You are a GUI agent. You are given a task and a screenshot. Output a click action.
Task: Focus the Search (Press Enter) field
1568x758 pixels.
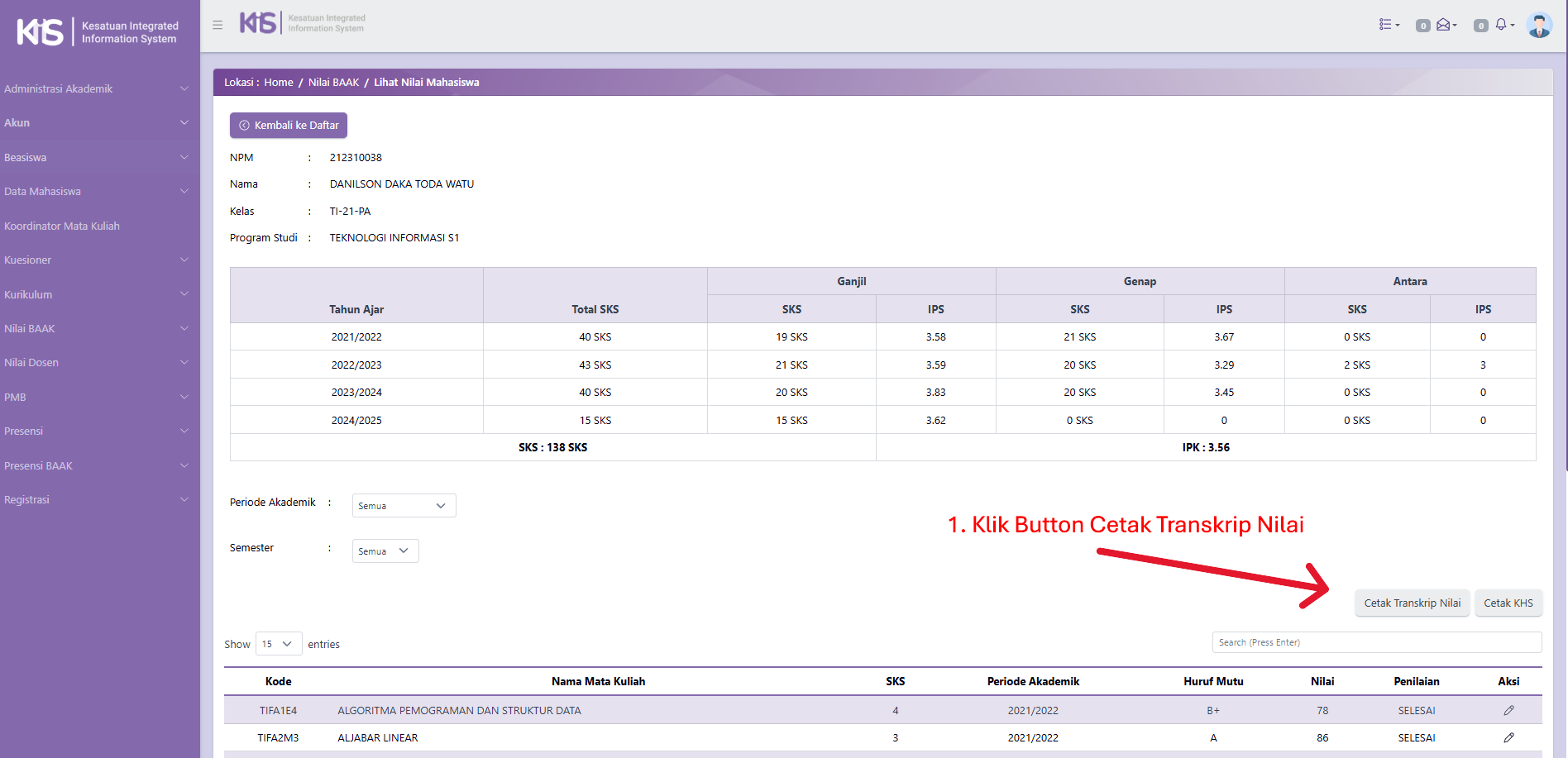(x=1376, y=642)
